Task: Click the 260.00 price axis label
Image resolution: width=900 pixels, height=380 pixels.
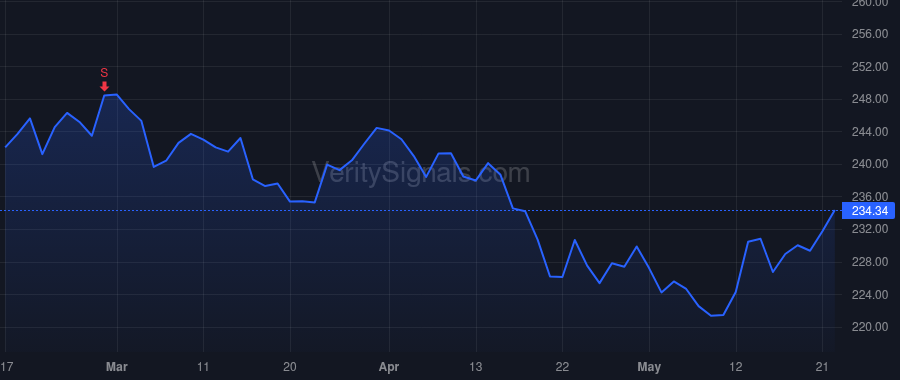Action: pyautogui.click(x=870, y=3)
